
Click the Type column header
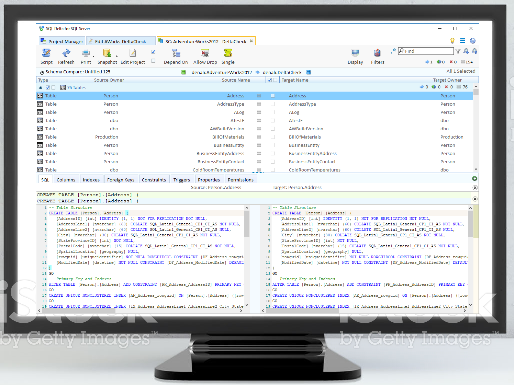tap(43, 80)
